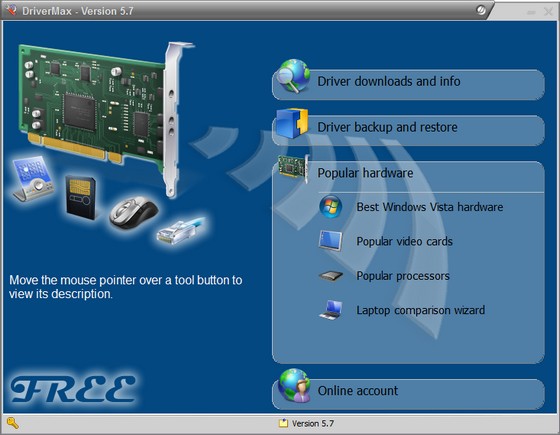Image resolution: width=560 pixels, height=435 pixels.
Task: Click the globe magnifier icon for driver downloads
Action: coord(294,76)
